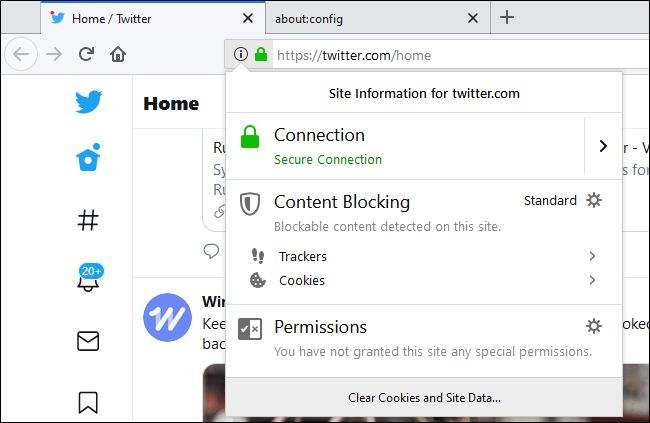
Task: Open Permissions settings gear
Action: 594,326
